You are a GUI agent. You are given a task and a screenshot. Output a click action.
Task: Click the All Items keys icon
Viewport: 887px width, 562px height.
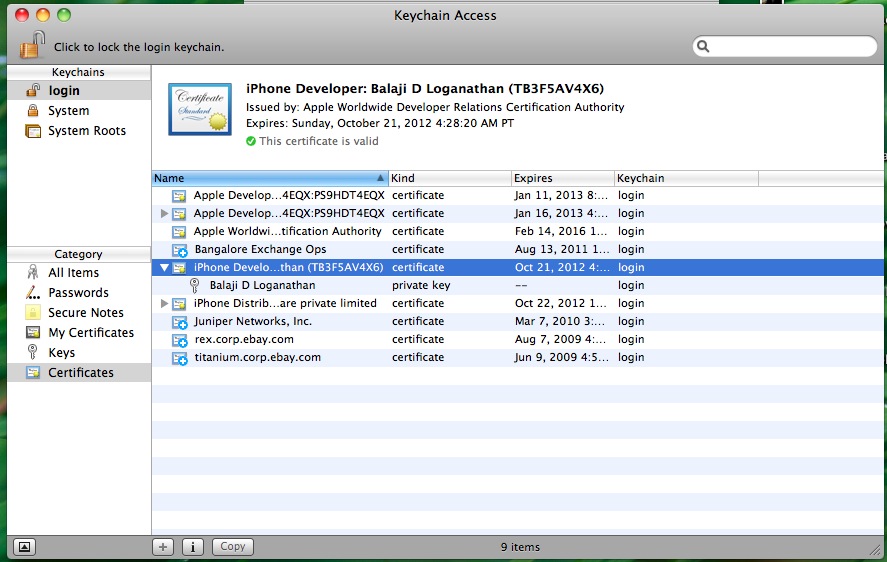pyautogui.click(x=33, y=272)
